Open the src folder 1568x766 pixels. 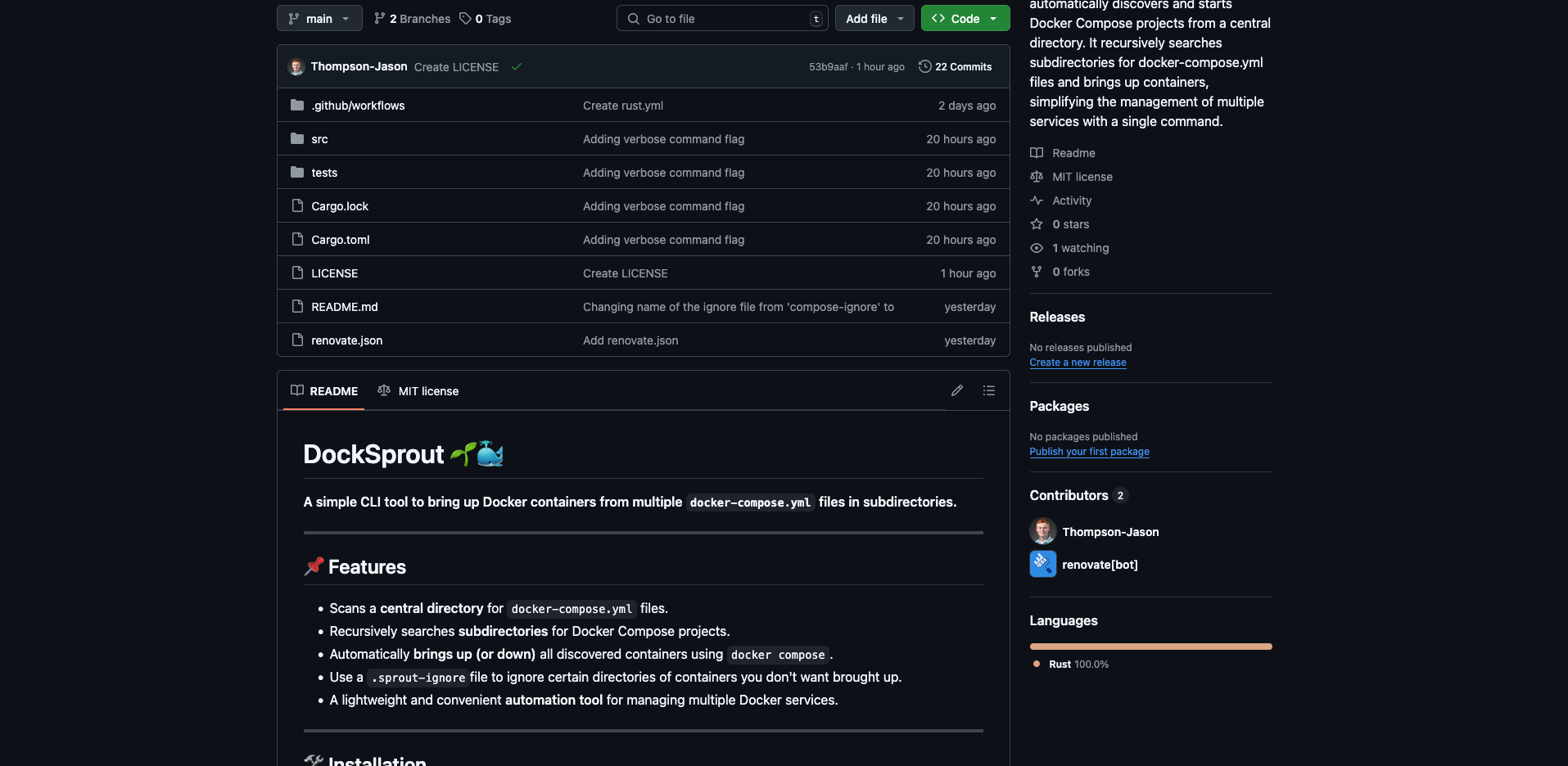319,139
